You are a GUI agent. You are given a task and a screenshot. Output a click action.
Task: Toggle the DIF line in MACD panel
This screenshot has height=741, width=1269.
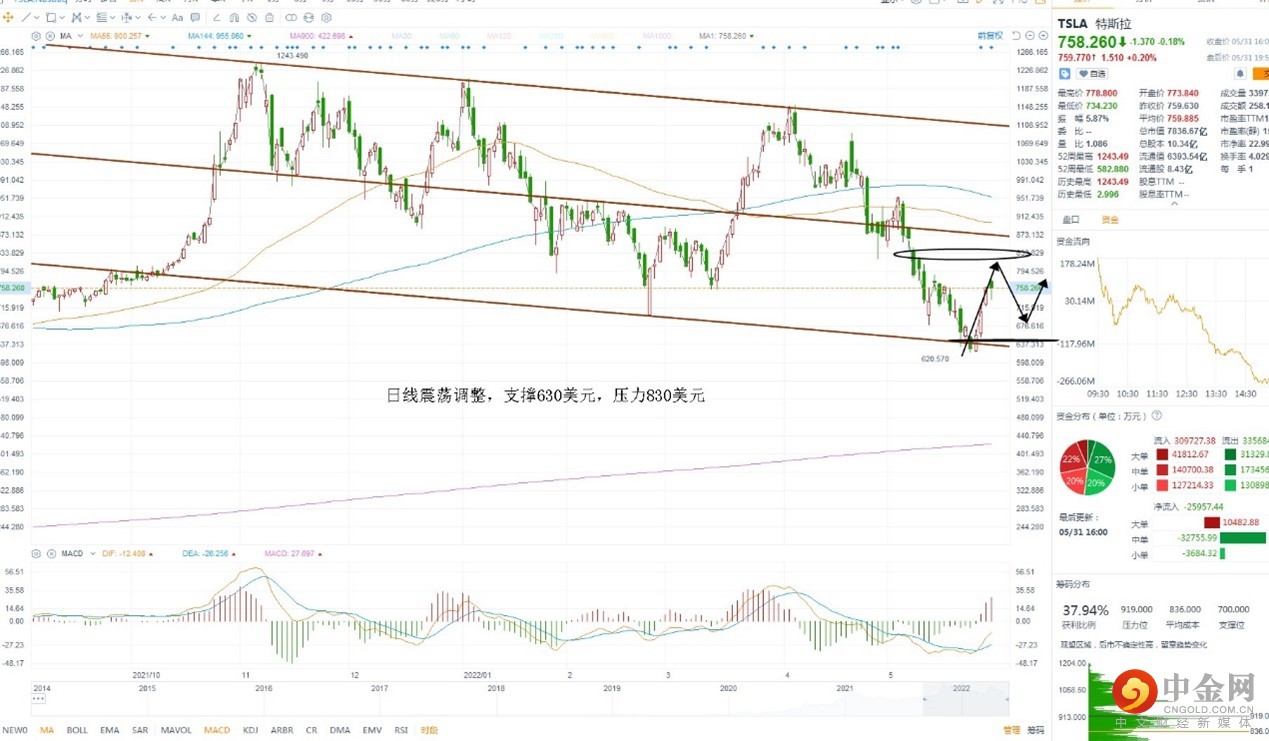[x=125, y=553]
